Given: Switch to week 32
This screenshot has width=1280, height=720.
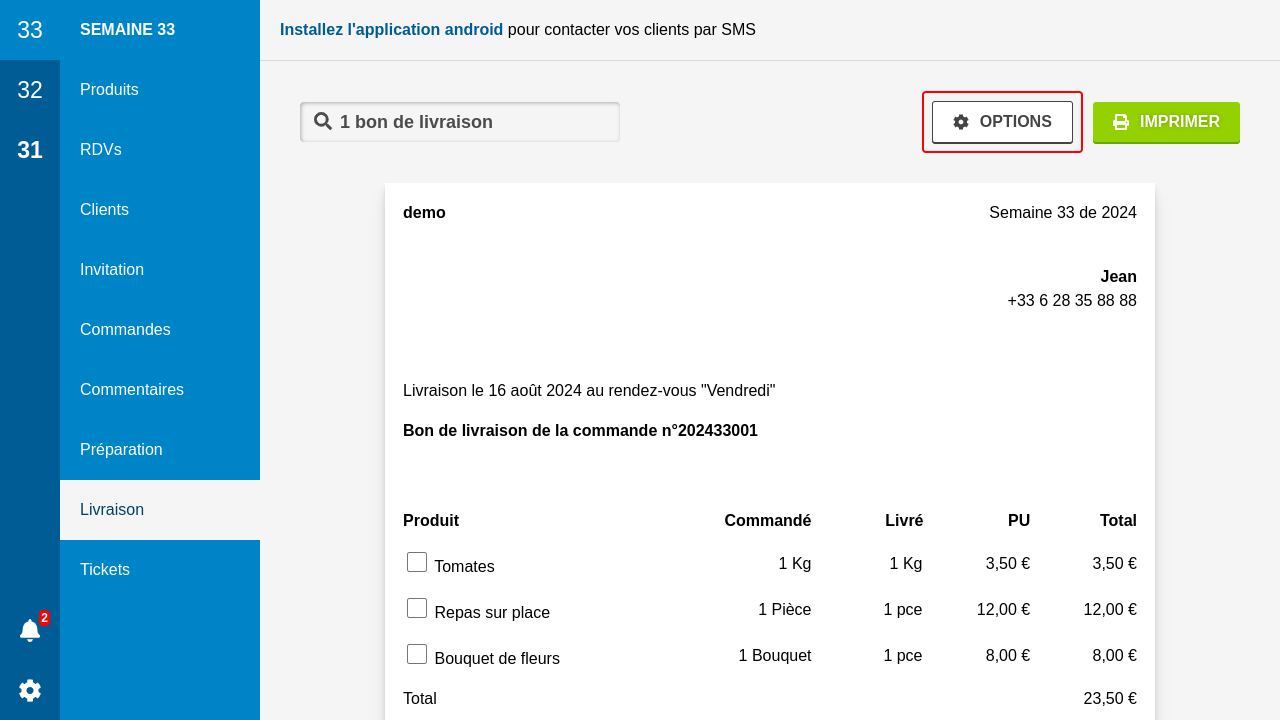Looking at the screenshot, I should click(30, 90).
